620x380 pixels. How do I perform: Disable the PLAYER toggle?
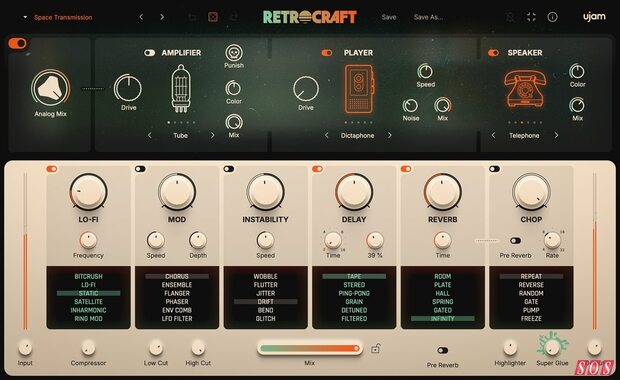tap(327, 53)
